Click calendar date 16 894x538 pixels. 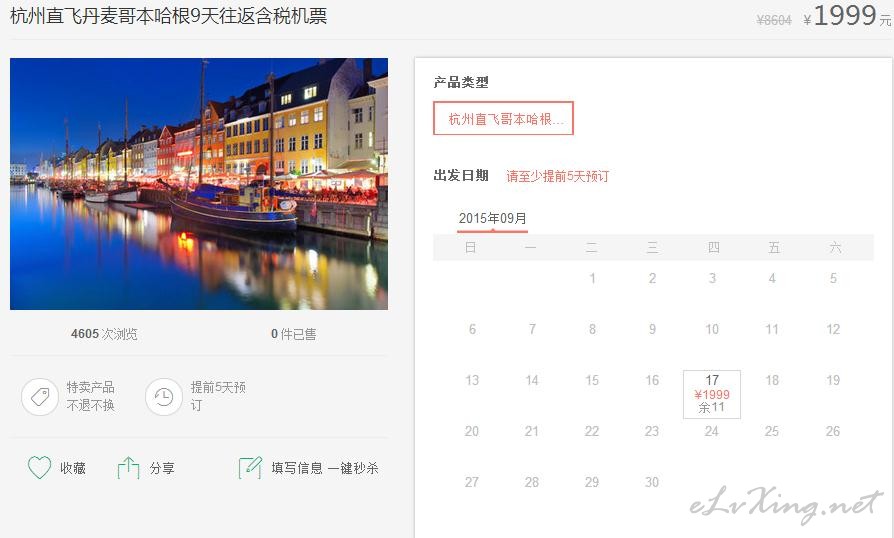(x=652, y=380)
